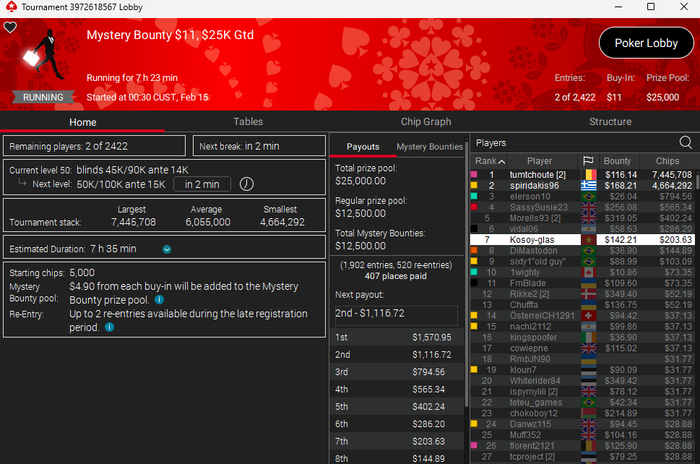The height and width of the screenshot is (464, 700).
Task: Click red color tag of SassySusie23
Action: pos(474,207)
